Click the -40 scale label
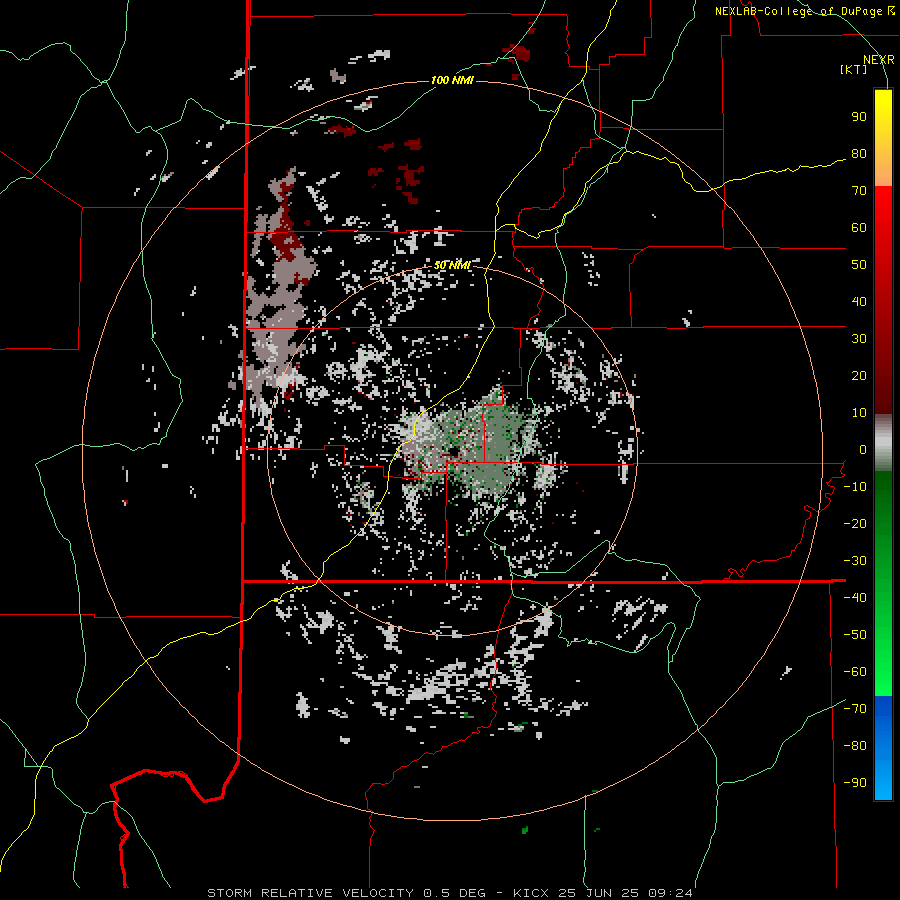The image size is (900, 900). tap(855, 598)
